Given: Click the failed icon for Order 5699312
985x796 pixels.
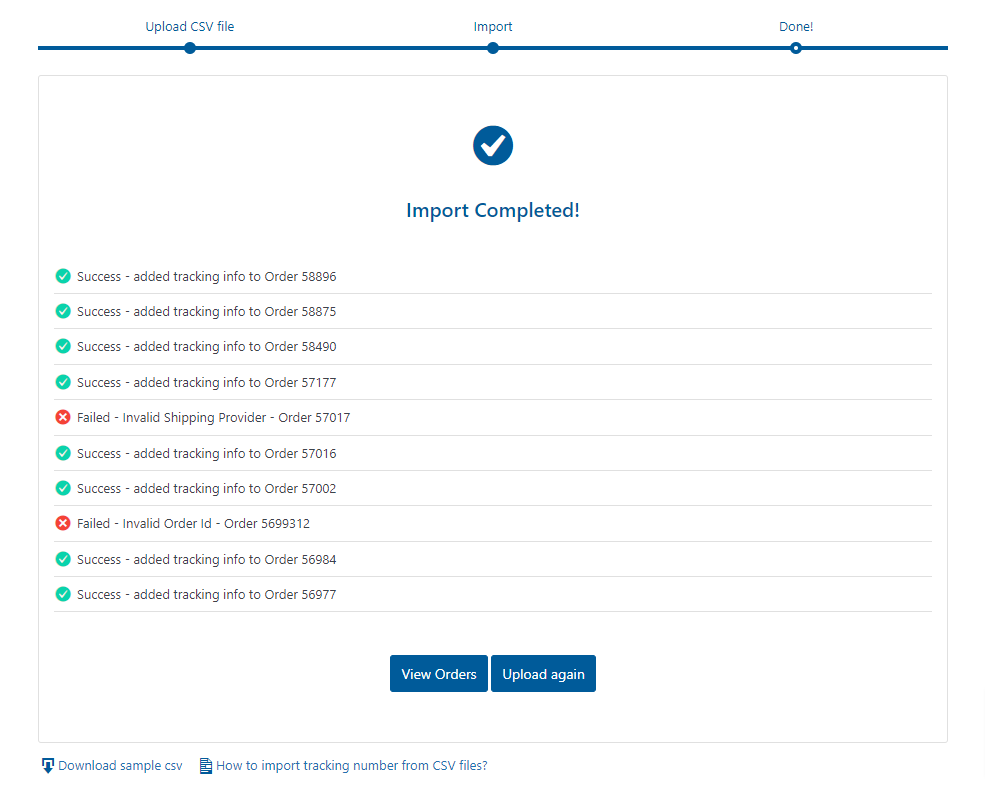Looking at the screenshot, I should (x=63, y=523).
